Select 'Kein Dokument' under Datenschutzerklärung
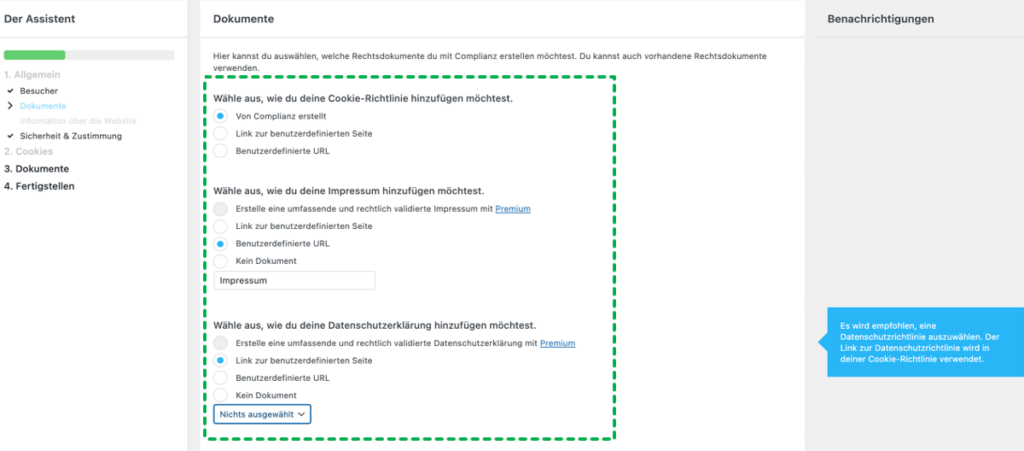 pyautogui.click(x=221, y=395)
